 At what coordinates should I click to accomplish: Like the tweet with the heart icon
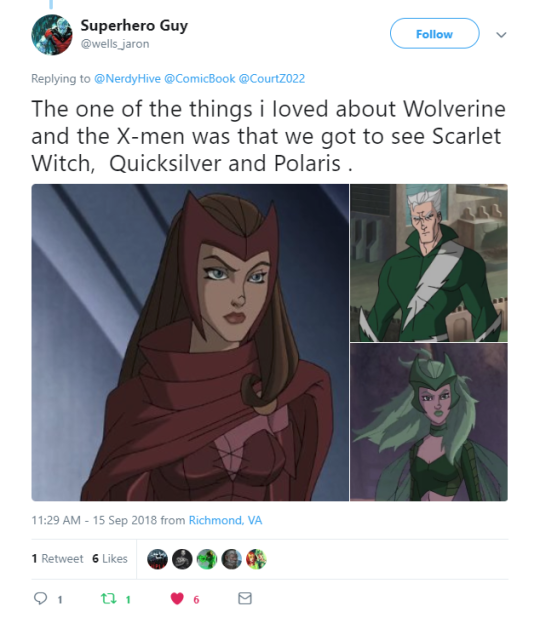coord(177,598)
